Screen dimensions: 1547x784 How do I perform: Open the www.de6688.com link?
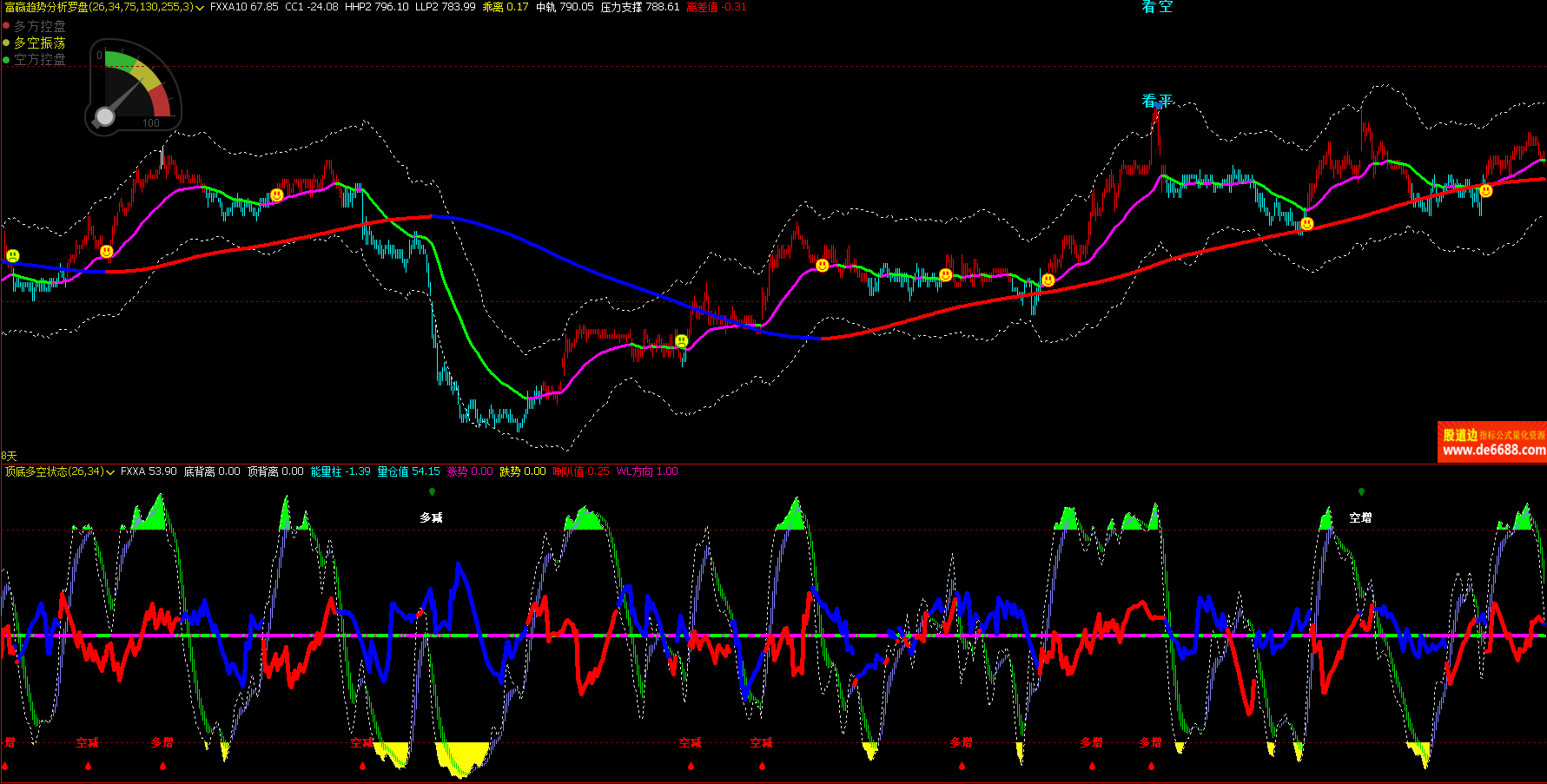pyautogui.click(x=1493, y=450)
